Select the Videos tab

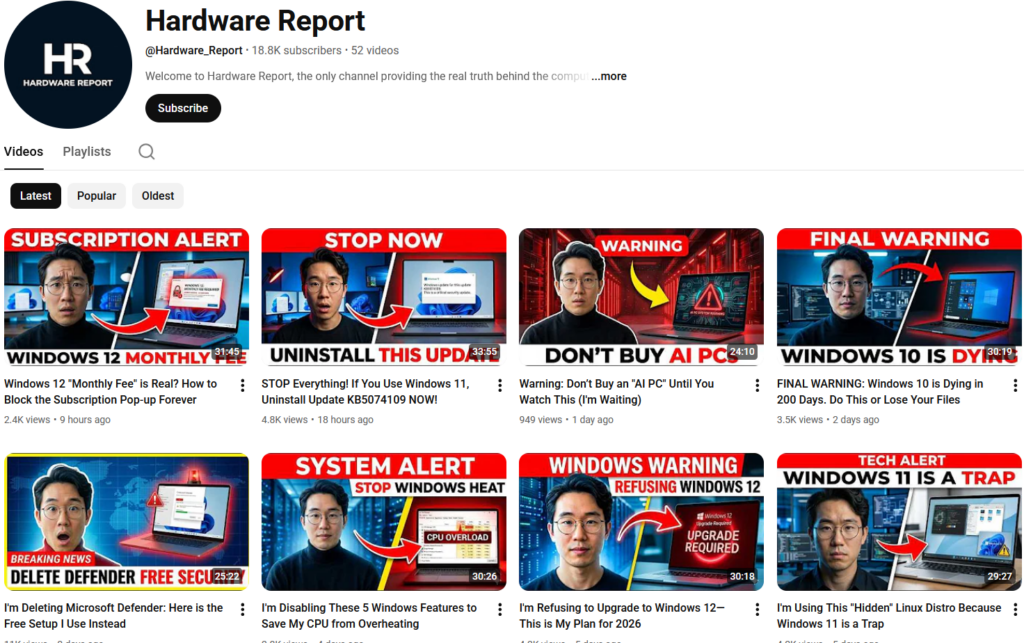point(24,152)
